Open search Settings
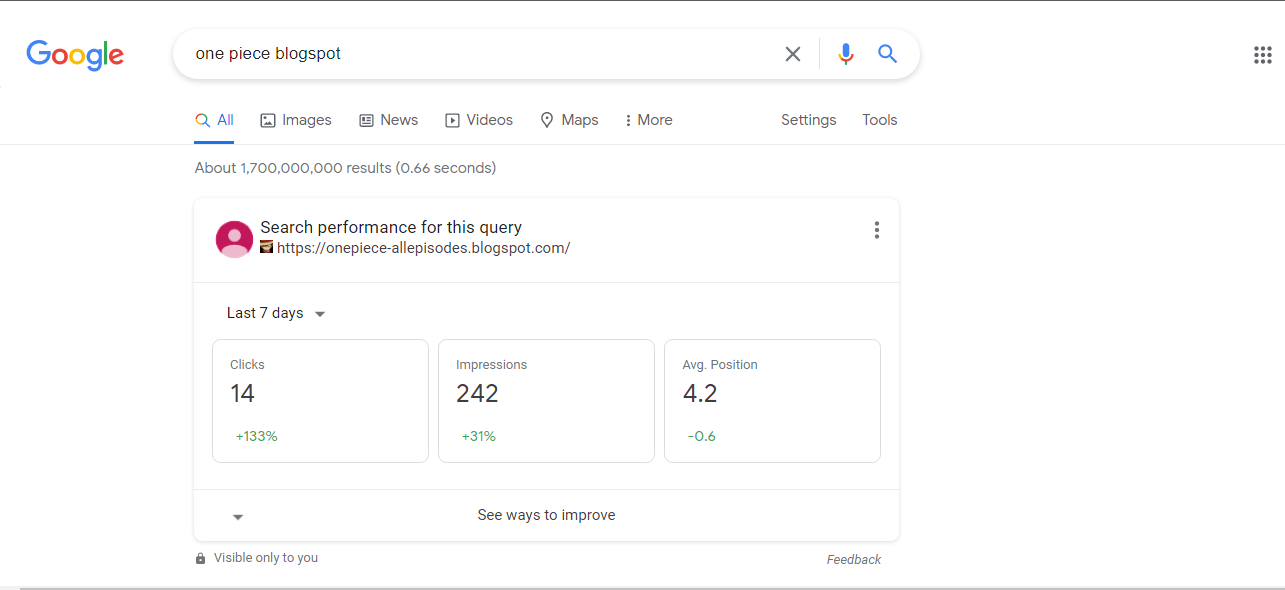 tap(808, 119)
